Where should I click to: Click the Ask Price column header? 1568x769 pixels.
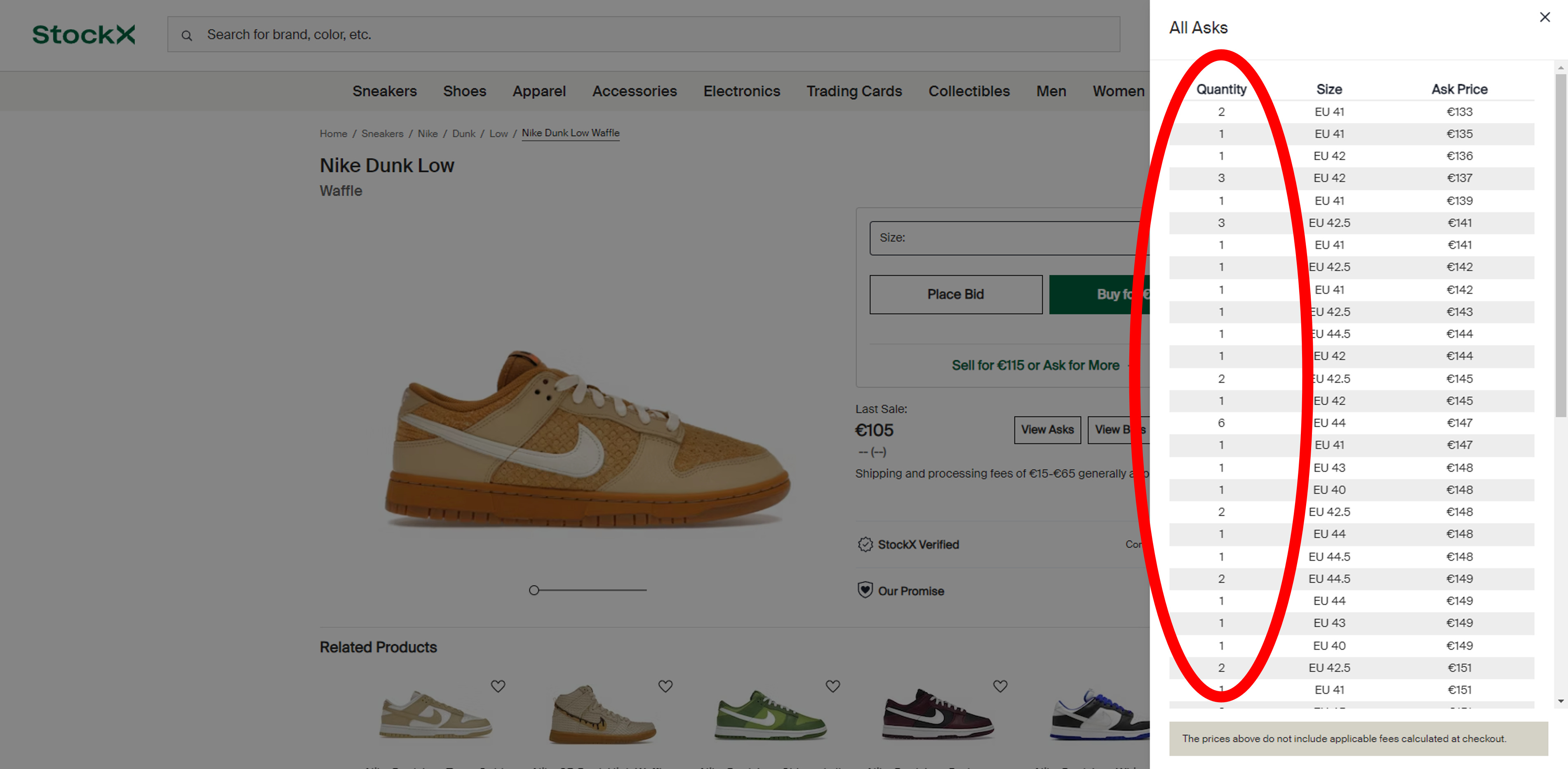coord(1459,89)
